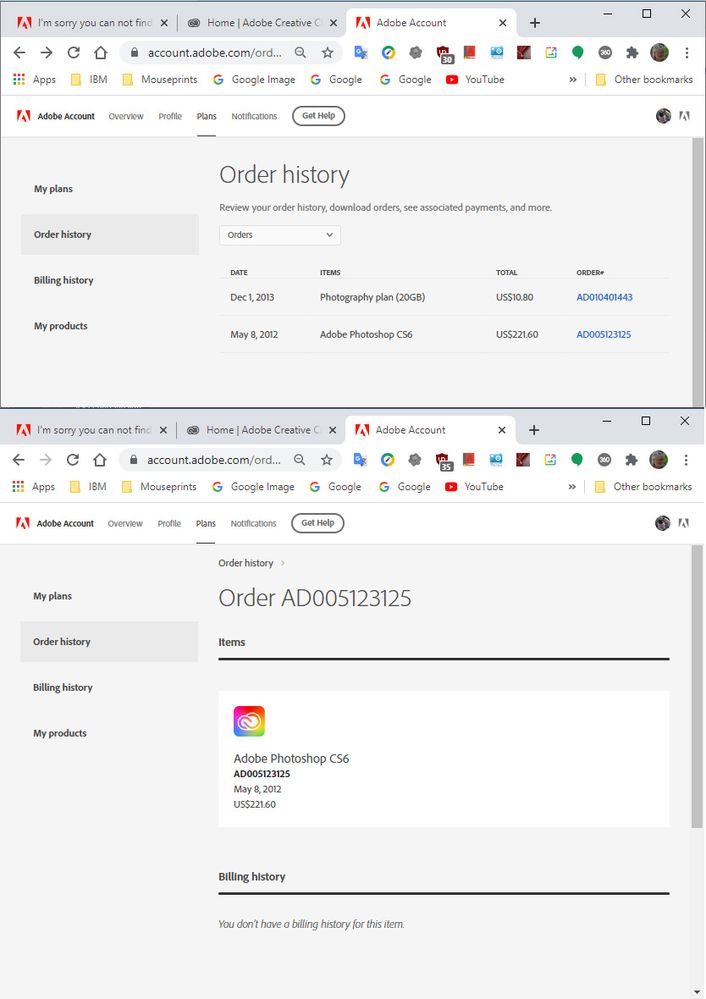Close Adobe Account tab in Order AD005123125 window
Image resolution: width=706 pixels, height=999 pixels.
click(502, 430)
